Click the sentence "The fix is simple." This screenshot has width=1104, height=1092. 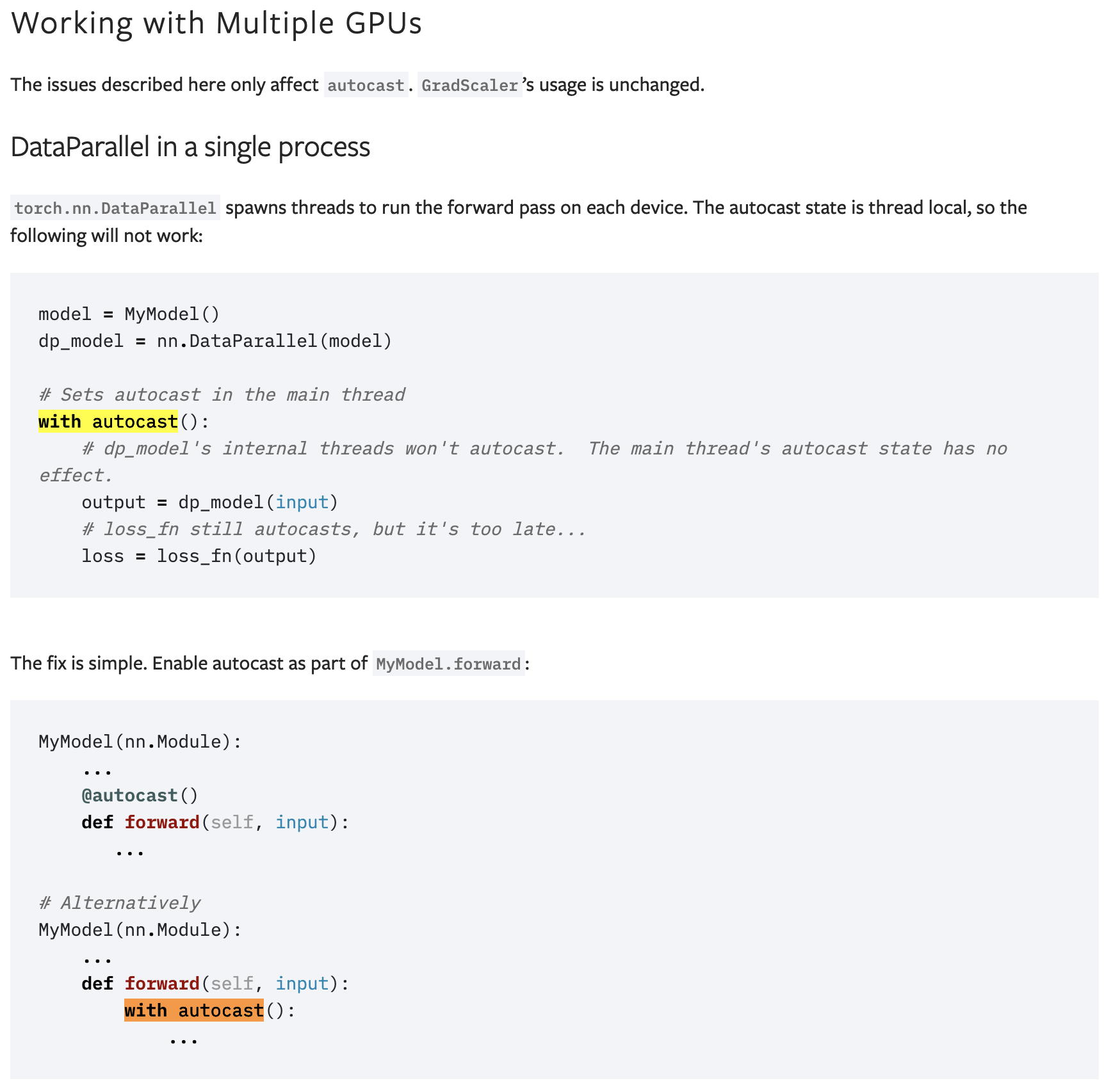[79, 663]
